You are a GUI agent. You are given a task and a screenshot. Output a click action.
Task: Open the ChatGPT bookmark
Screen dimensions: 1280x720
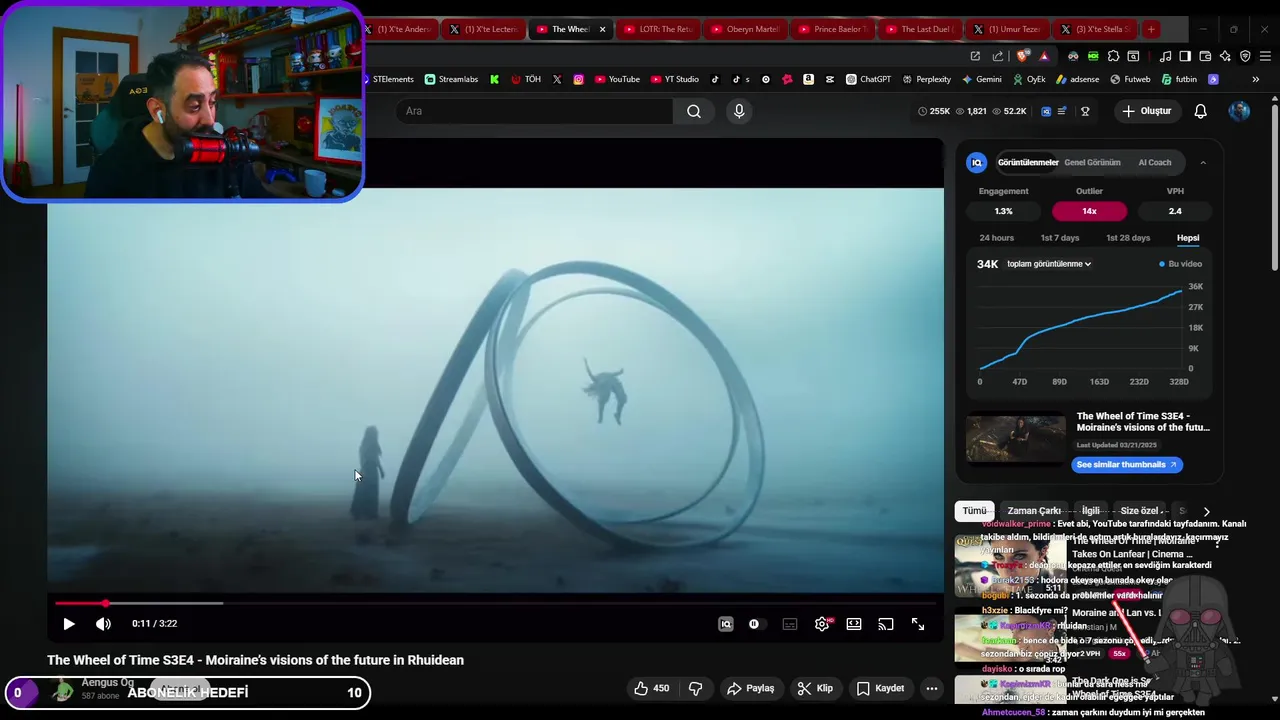pyautogui.click(x=869, y=79)
